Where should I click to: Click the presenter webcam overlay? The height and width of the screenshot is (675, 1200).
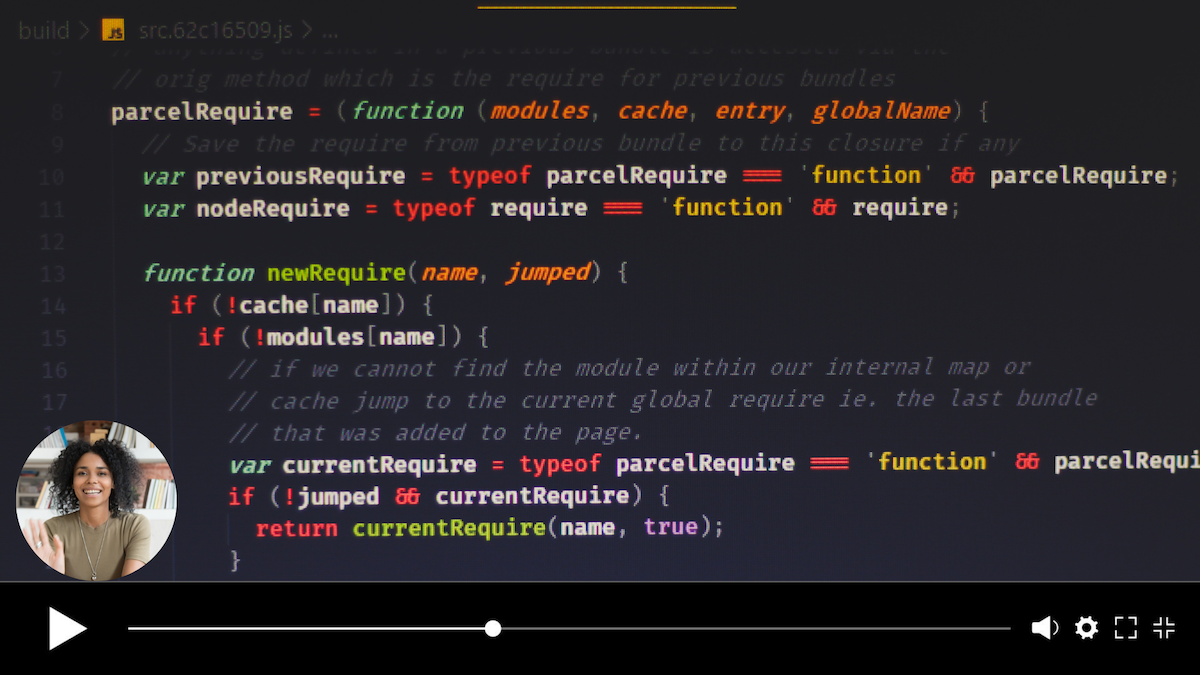click(x=95, y=498)
